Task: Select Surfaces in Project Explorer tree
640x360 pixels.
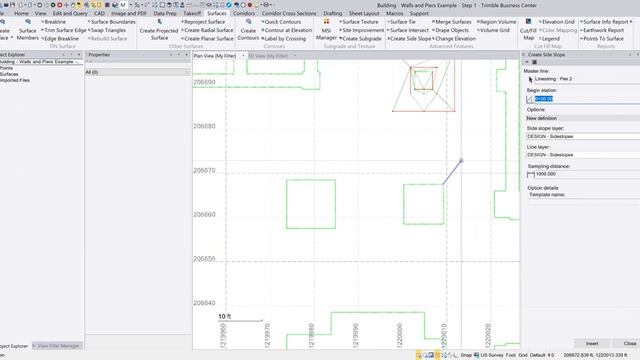Action: tap(9, 74)
